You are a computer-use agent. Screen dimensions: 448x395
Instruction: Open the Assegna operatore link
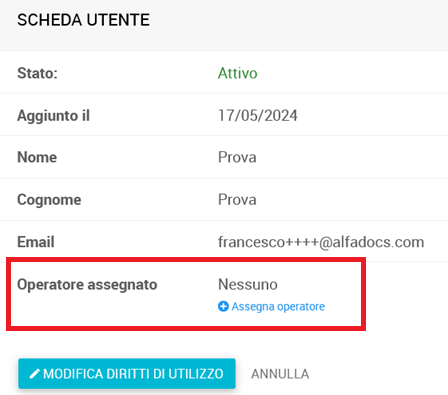point(271,306)
